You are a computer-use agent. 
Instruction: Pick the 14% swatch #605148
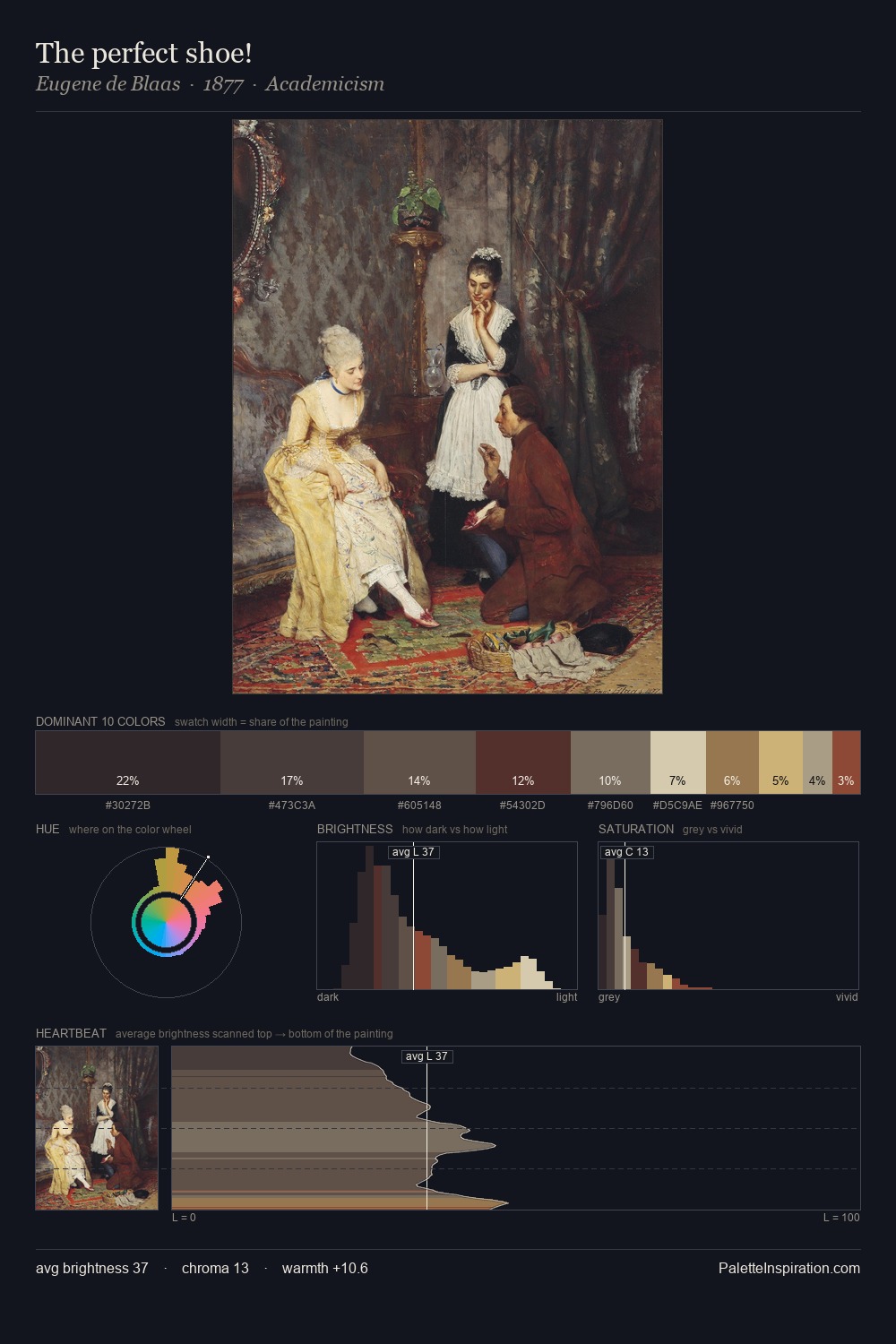(x=419, y=762)
